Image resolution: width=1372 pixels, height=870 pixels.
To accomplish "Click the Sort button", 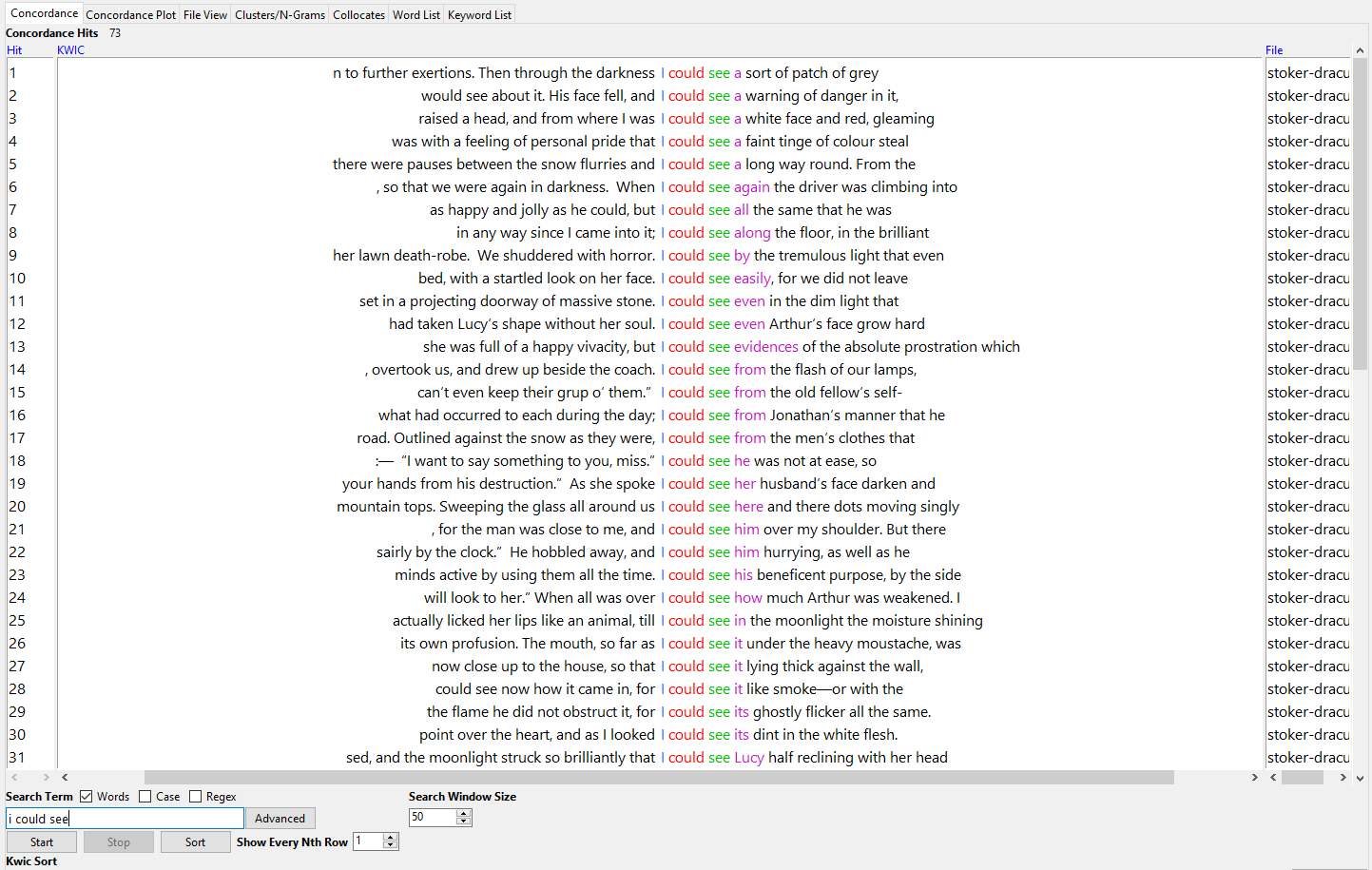I will (x=195, y=842).
